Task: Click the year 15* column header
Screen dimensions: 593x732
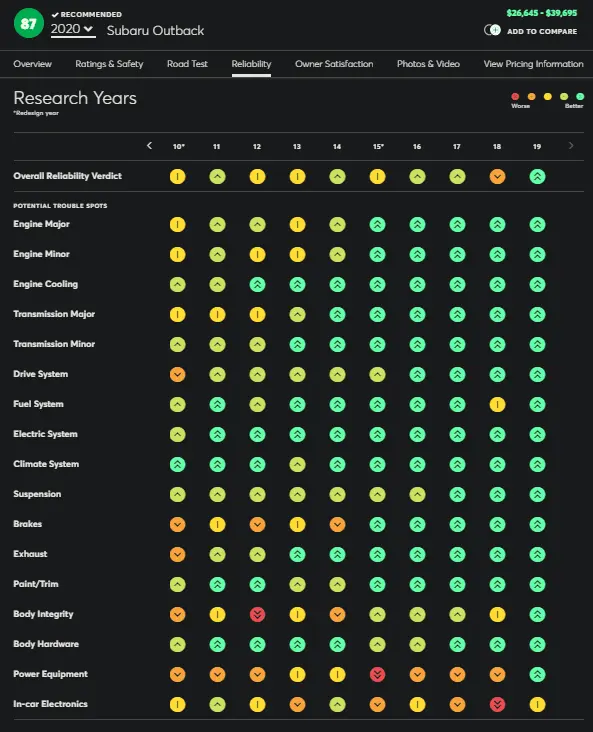Action: point(378,147)
